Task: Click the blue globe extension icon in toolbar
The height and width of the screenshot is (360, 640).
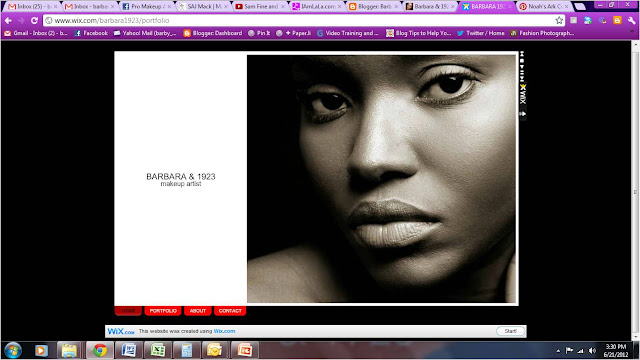Action: click(588, 20)
